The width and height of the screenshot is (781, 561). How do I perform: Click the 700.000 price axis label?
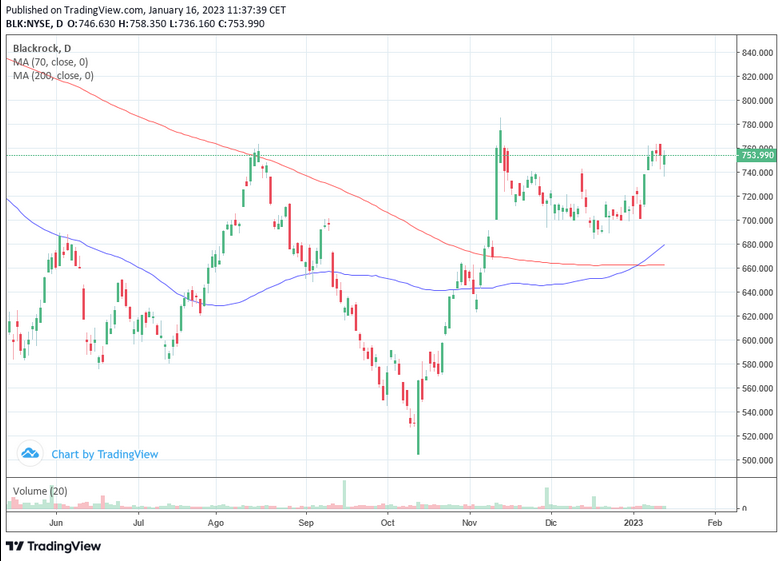click(x=757, y=221)
